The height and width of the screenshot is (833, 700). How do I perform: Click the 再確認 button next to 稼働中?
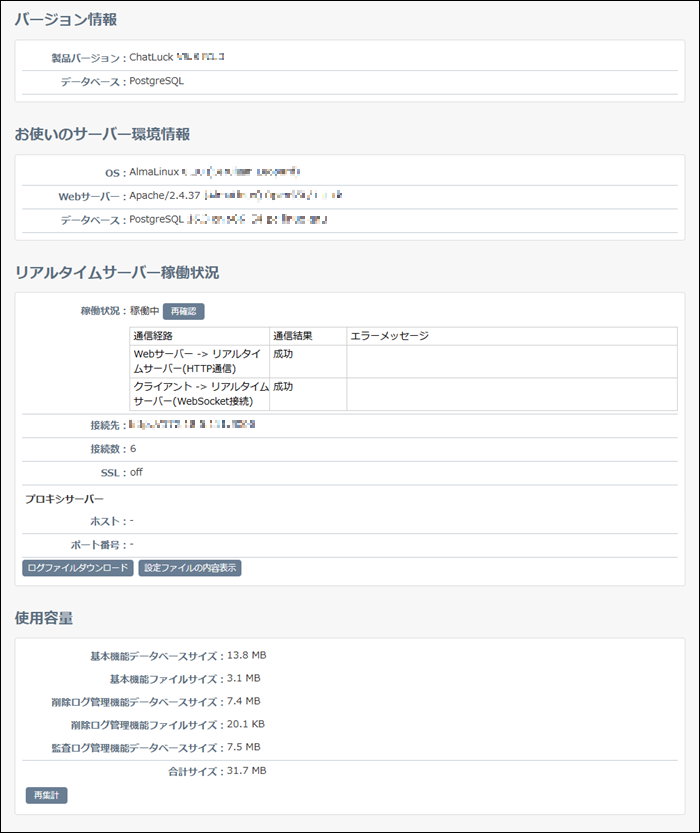point(183,311)
